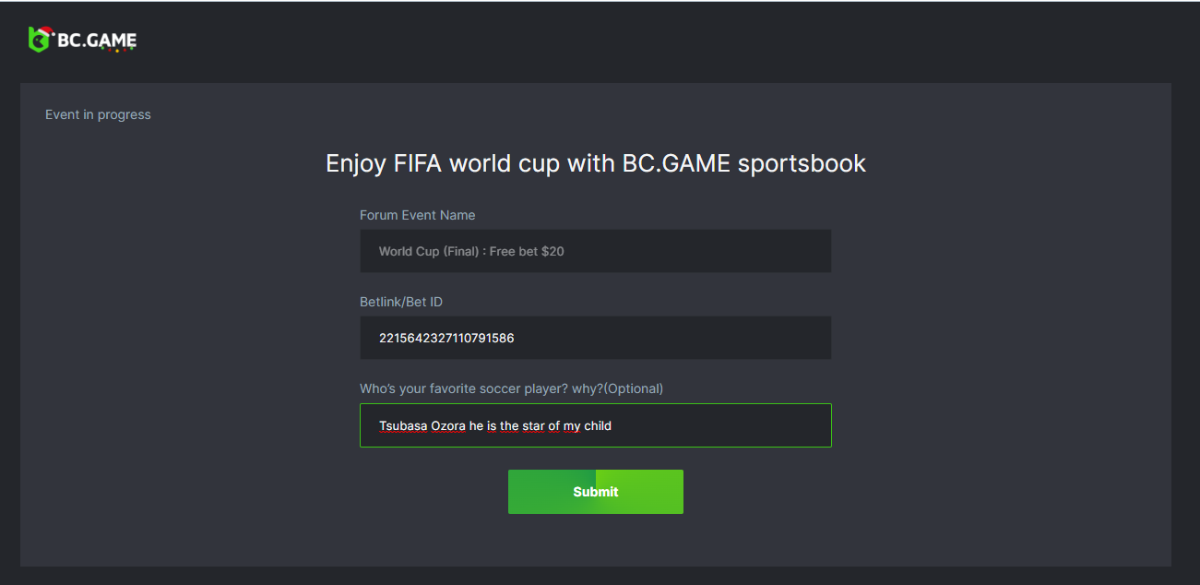Click the green BC.GAME mascot logo icon
Screen dimensions: 1200x585
point(39,39)
